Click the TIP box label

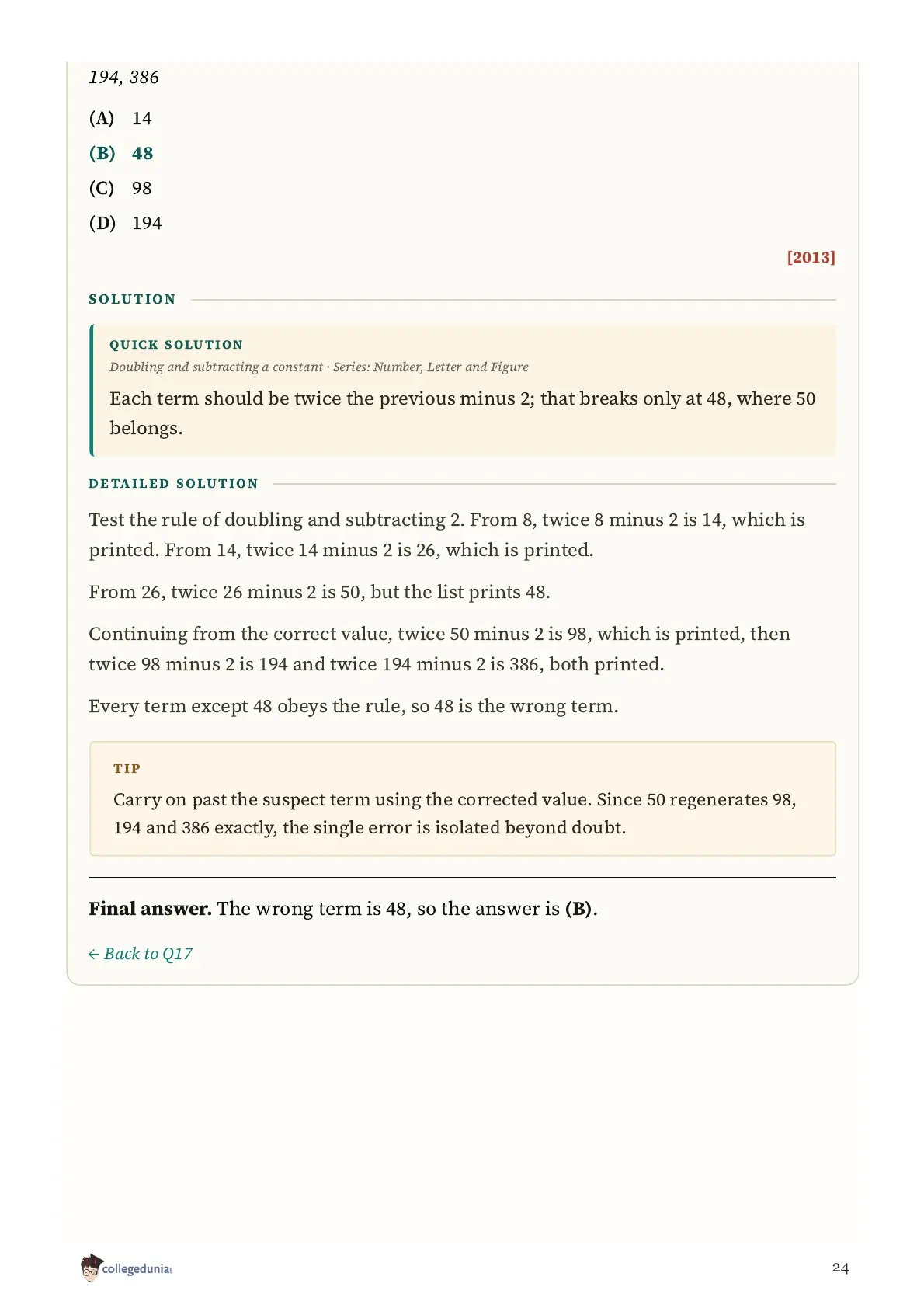127,768
